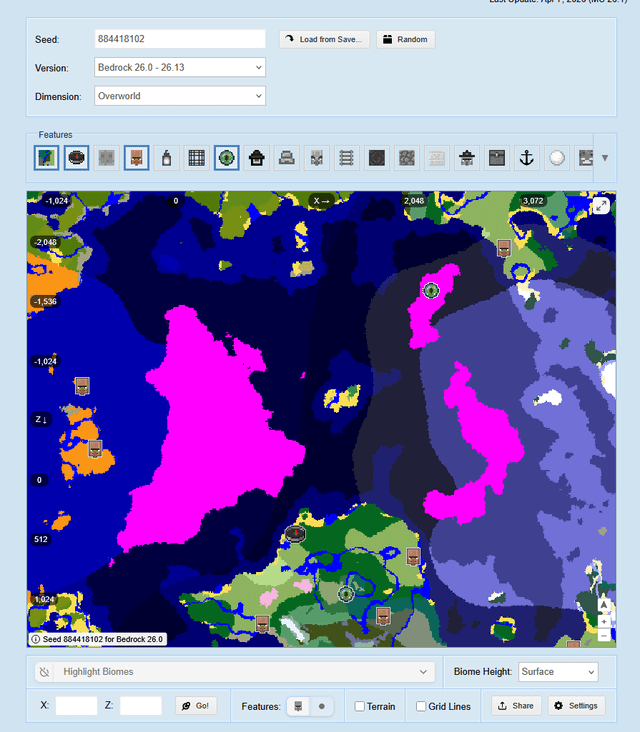
Task: Open the Dimension dropdown
Action: point(180,96)
